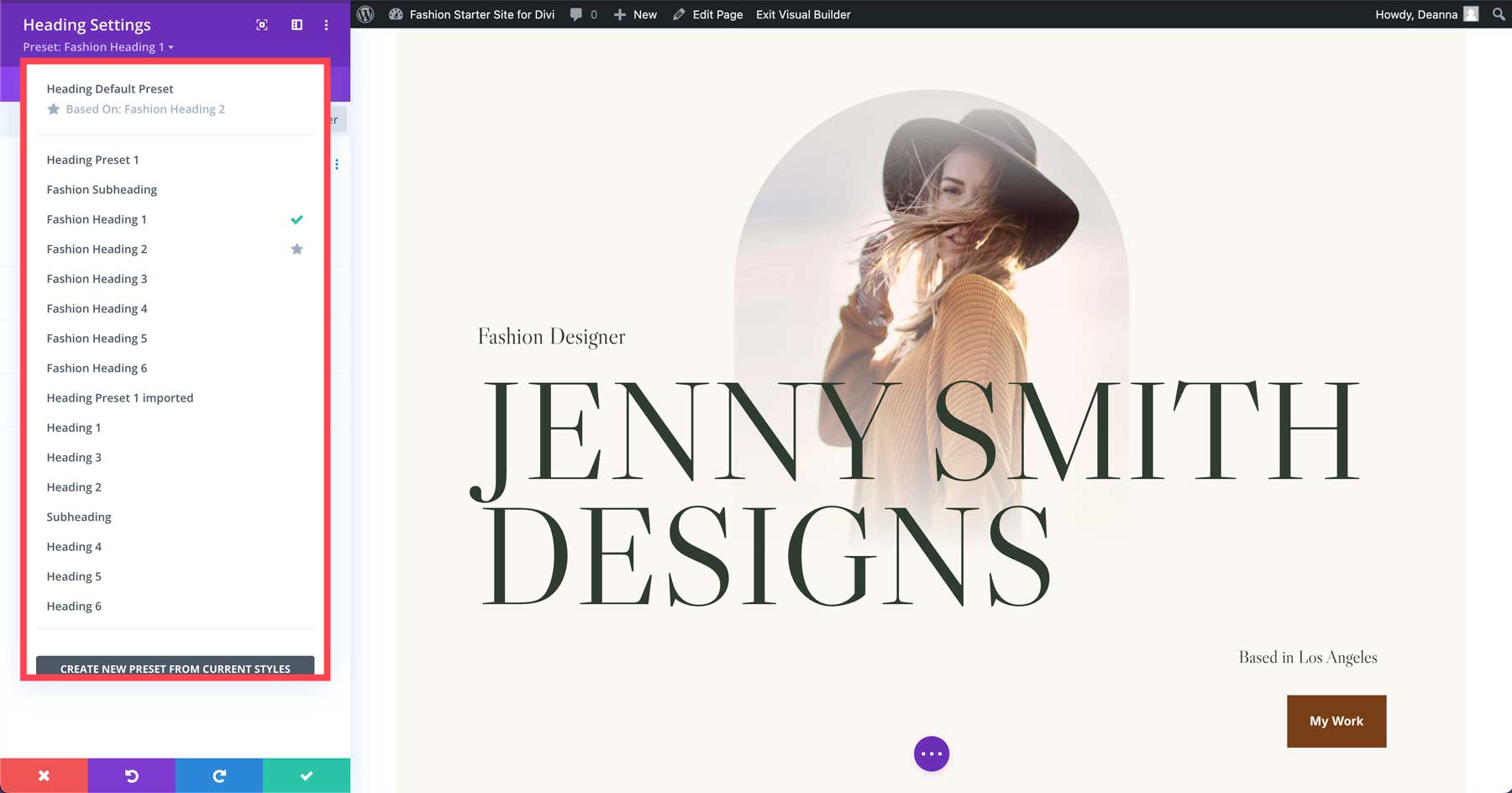This screenshot has height=793, width=1512.
Task: Open the admin bar search magnifier
Action: (1498, 14)
